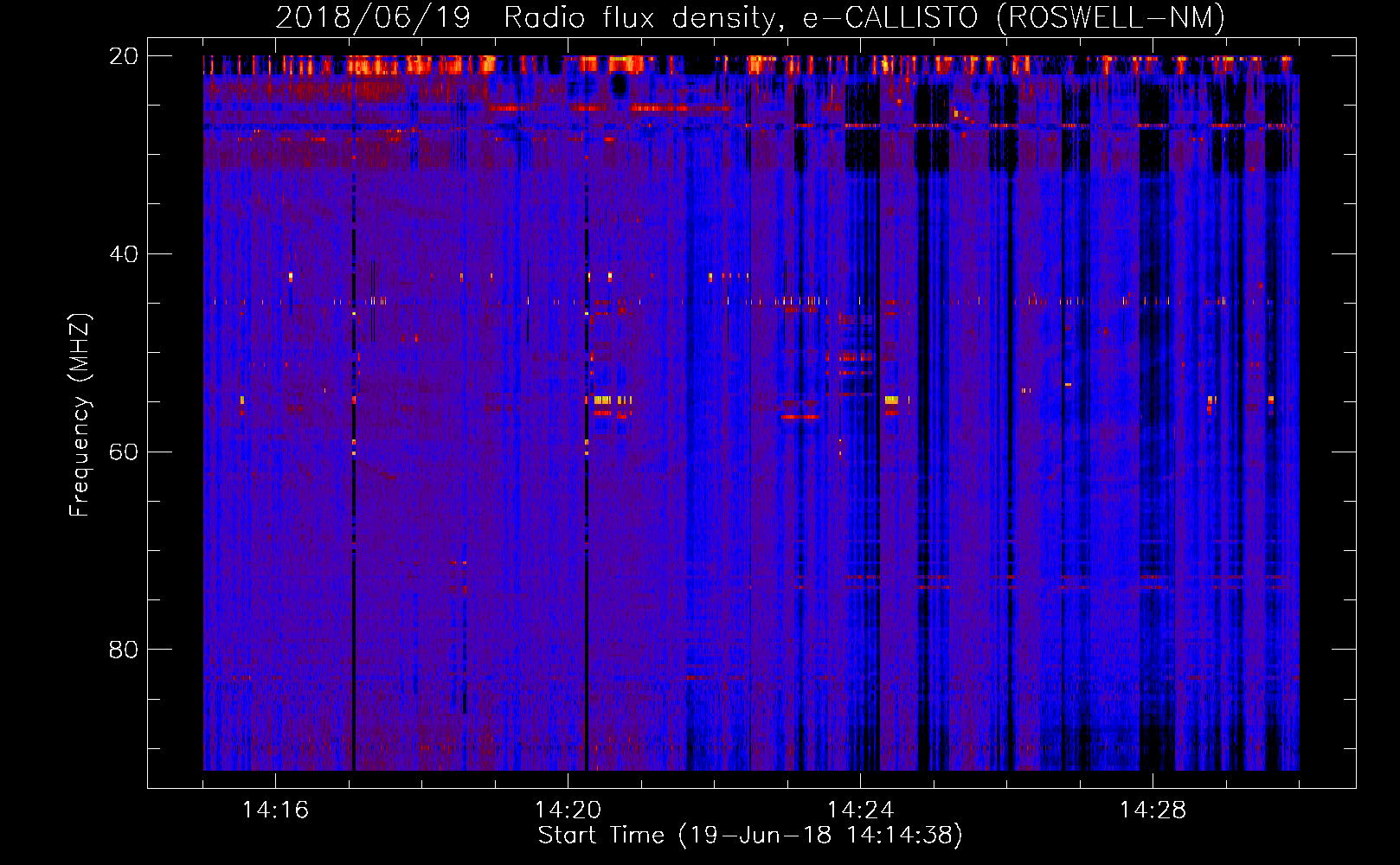Click the 14:16 time tick label

pyautogui.click(x=275, y=811)
